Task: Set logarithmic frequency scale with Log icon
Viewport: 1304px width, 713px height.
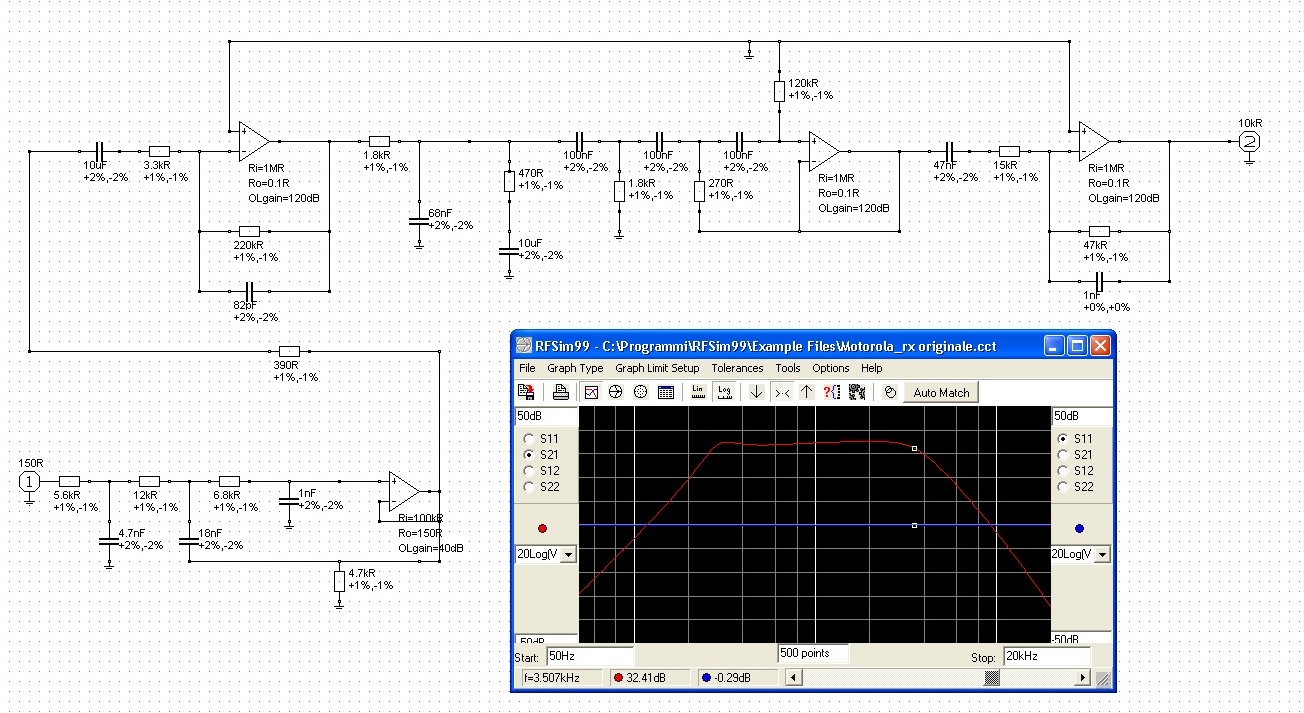Action: point(725,393)
